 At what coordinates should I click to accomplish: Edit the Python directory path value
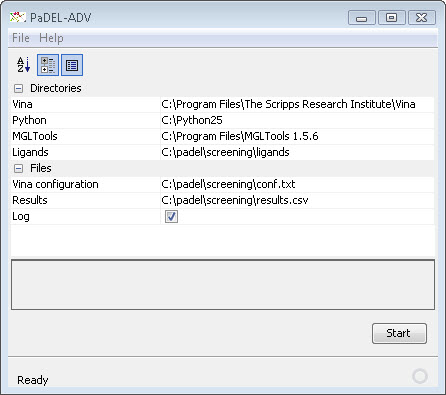[x=297, y=120]
